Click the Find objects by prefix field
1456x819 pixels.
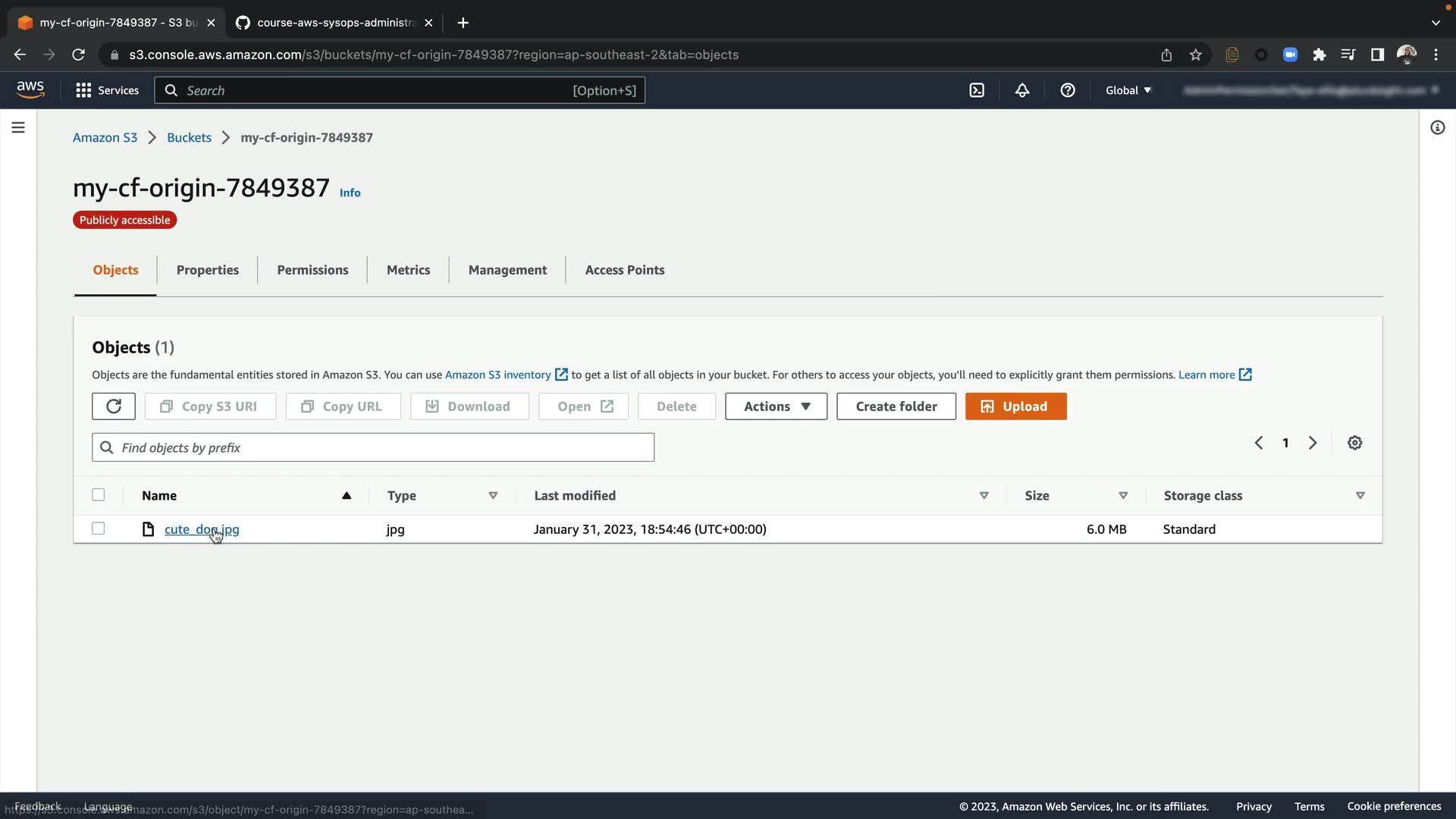pyautogui.click(x=373, y=447)
